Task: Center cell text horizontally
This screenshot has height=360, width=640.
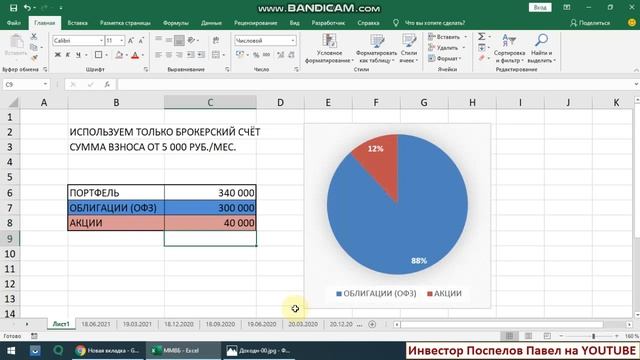Action: pyautogui.click(x=169, y=55)
